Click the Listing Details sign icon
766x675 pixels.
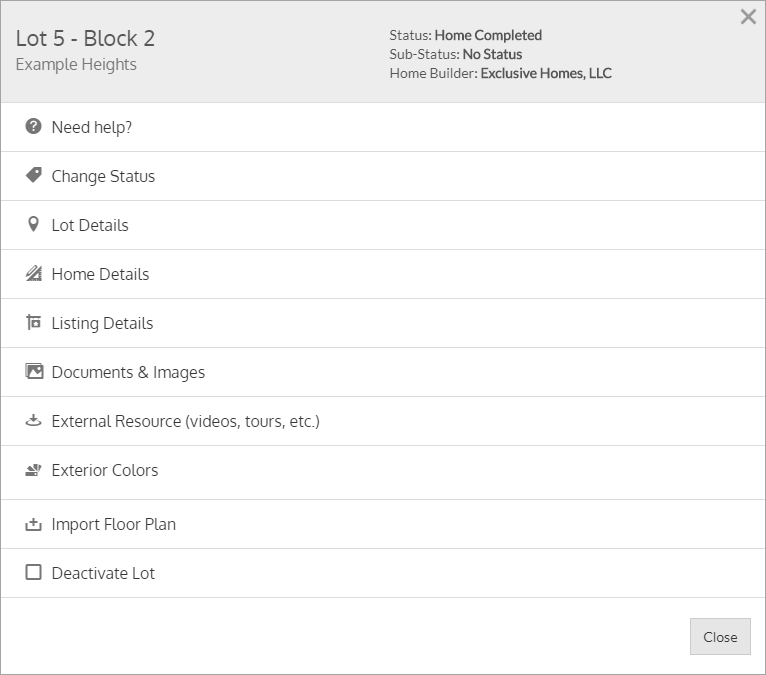(x=34, y=323)
